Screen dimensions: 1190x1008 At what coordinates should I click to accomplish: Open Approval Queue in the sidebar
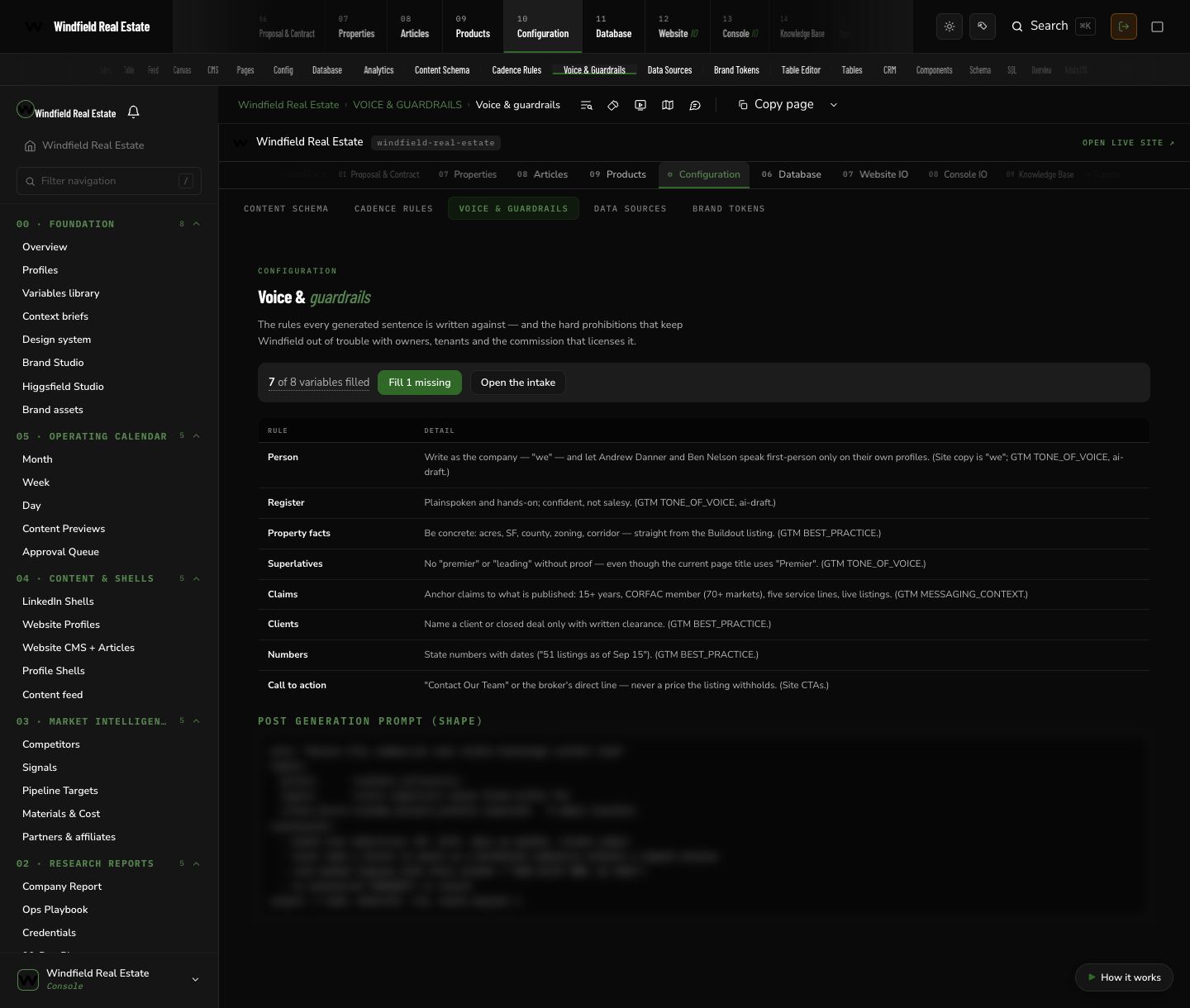60,552
